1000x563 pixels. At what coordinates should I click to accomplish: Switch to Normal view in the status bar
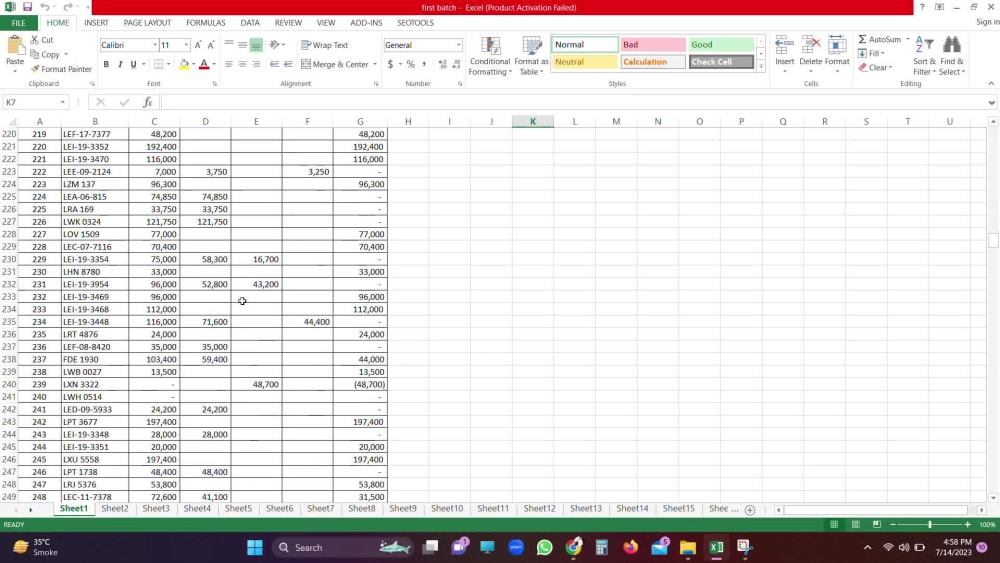click(x=834, y=524)
